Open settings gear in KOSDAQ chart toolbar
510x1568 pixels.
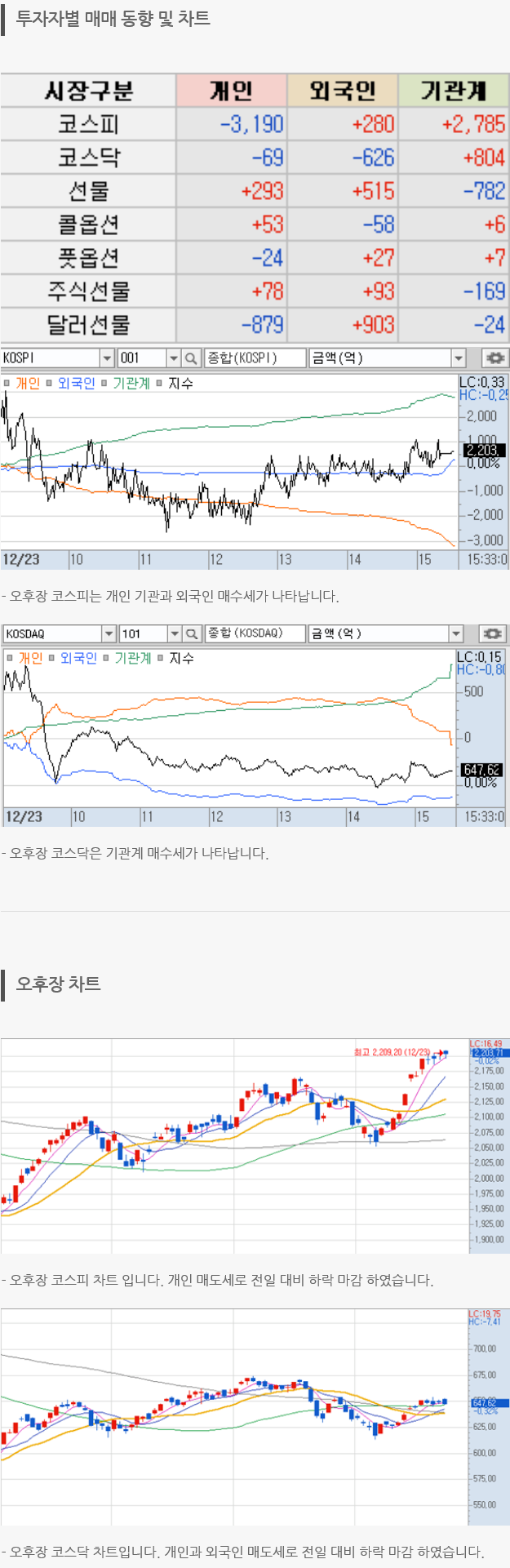[492, 633]
